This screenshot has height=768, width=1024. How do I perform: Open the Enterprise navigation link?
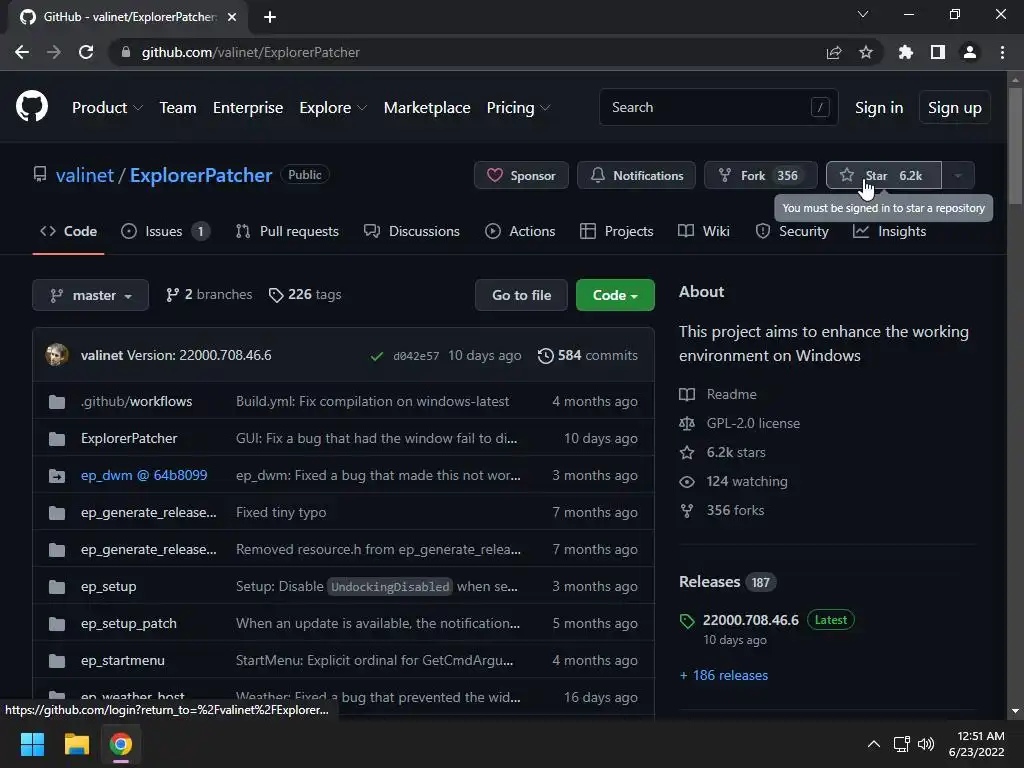[248, 108]
